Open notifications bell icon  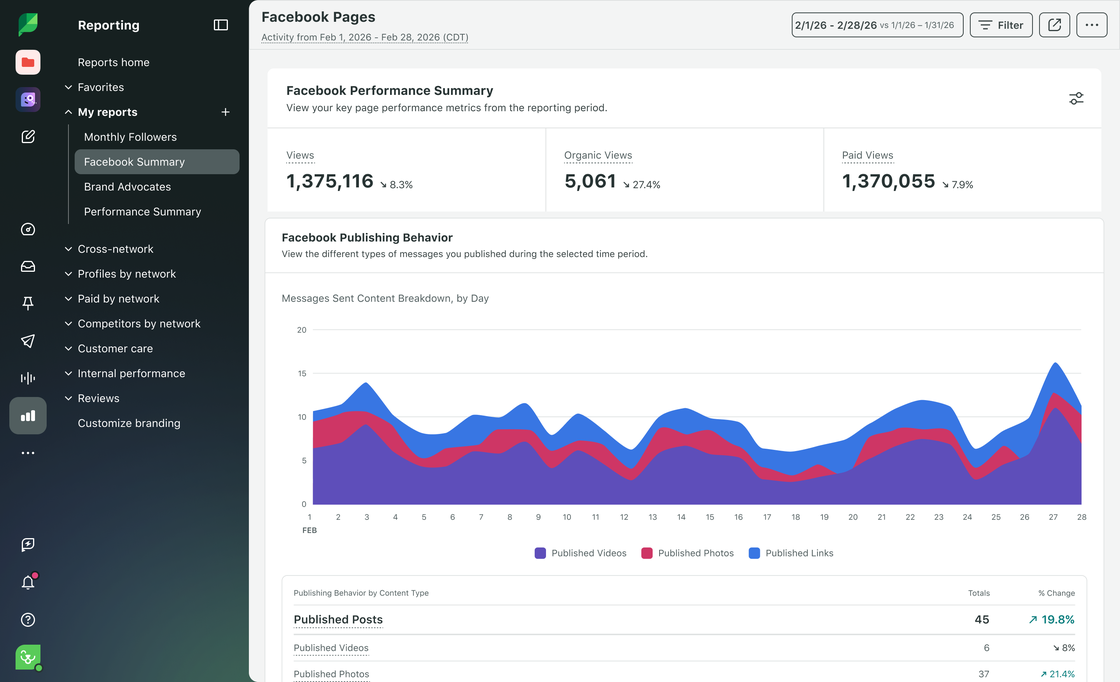tap(28, 582)
